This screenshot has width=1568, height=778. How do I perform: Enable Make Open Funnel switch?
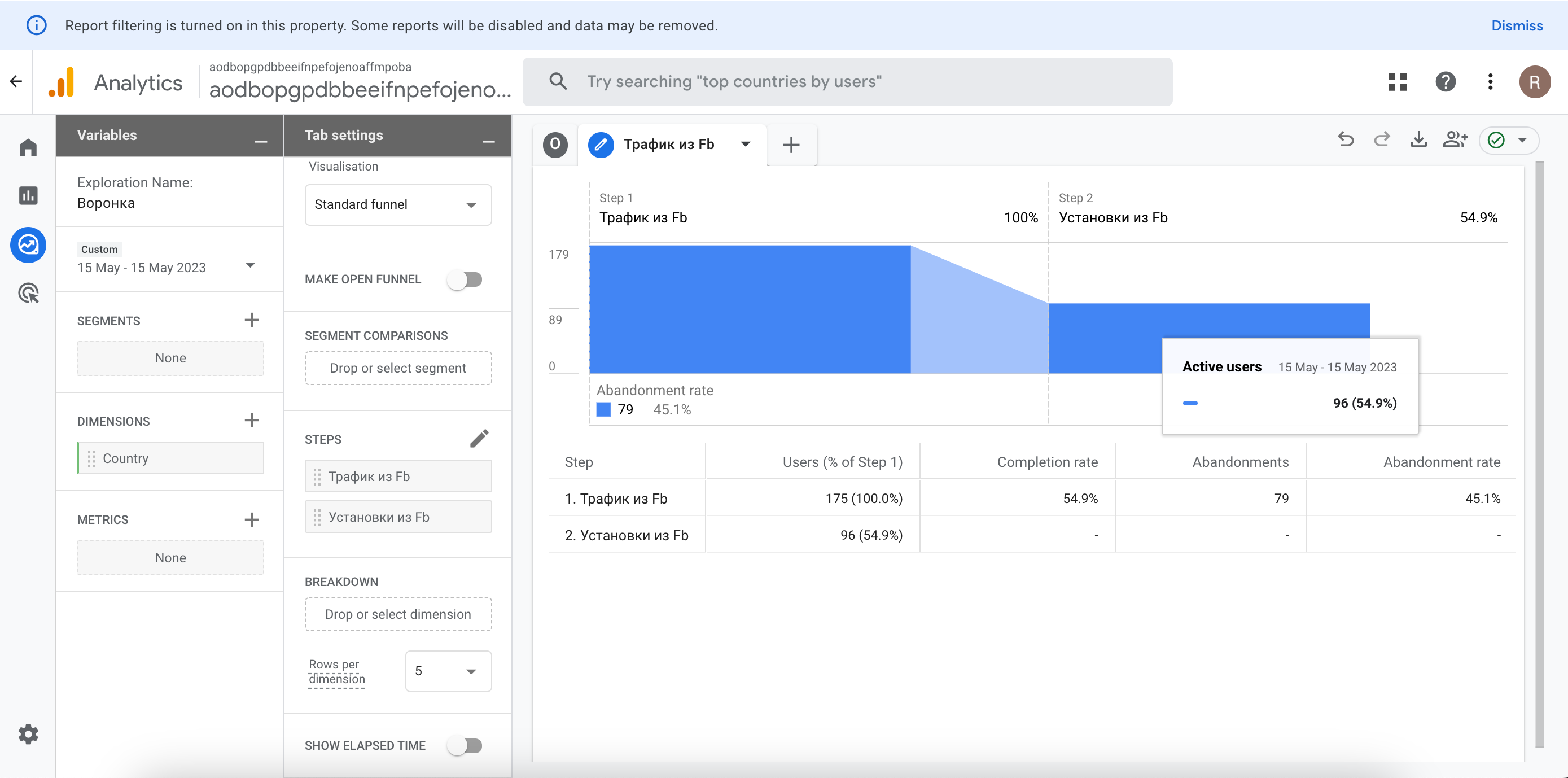[x=465, y=279]
